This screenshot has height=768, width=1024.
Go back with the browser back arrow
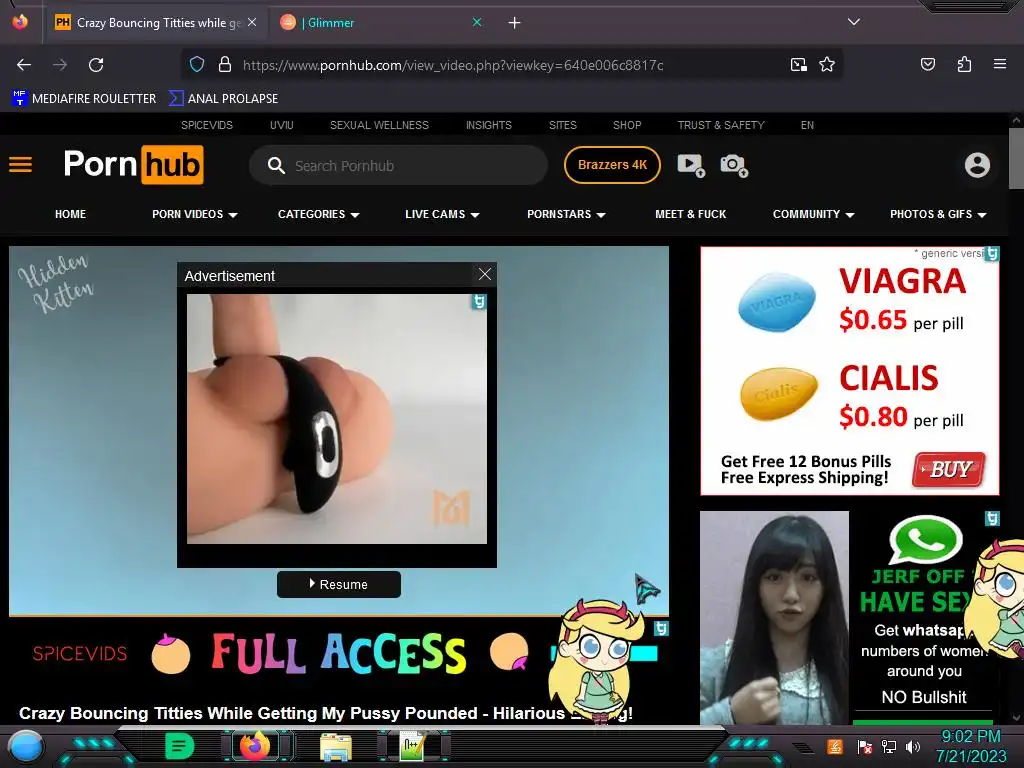pos(24,65)
